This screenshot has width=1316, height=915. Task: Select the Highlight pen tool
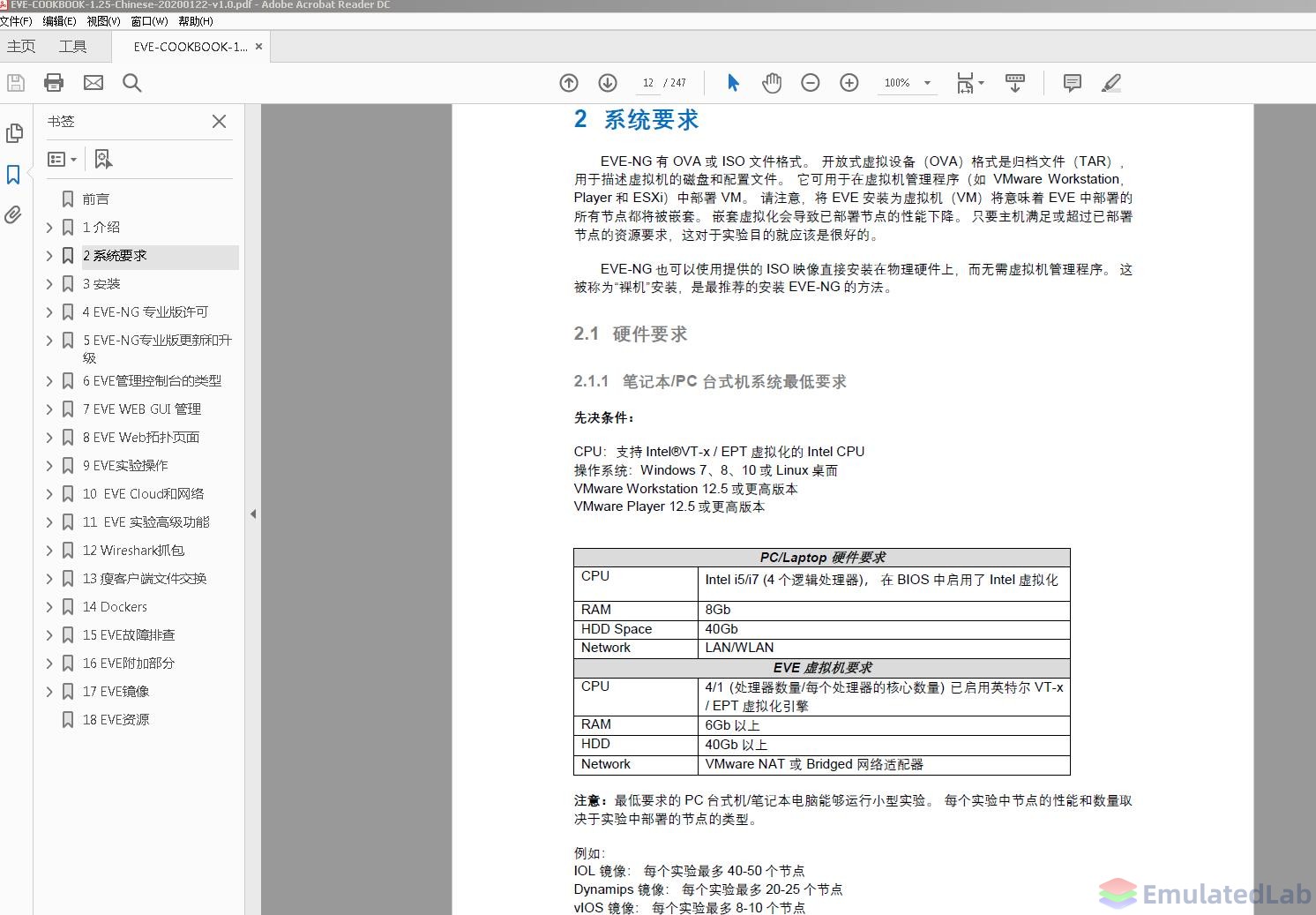pos(1111,83)
